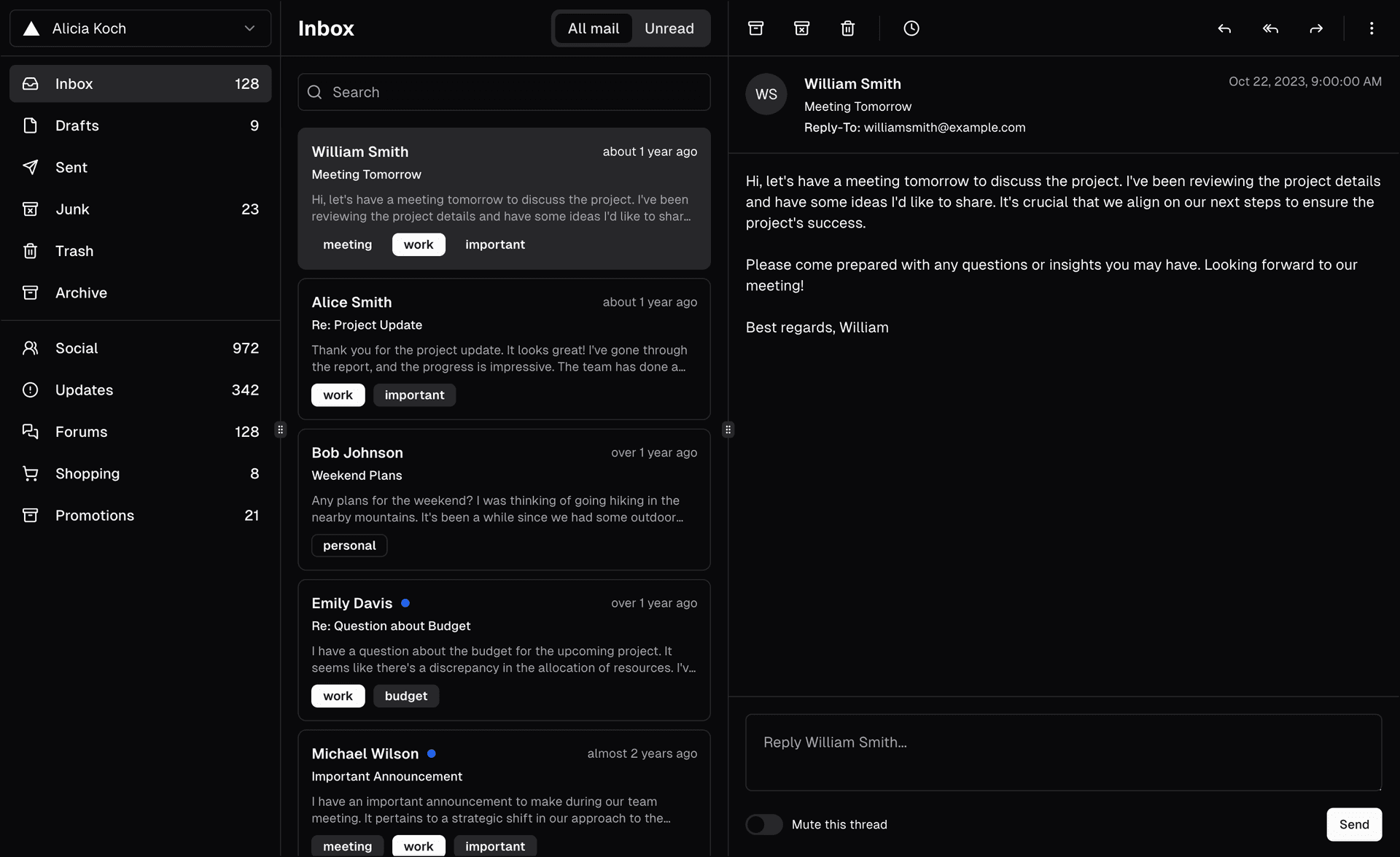Viewport: 1400px width, 857px height.
Task: Open Social folder with 972 unread
Action: pos(140,348)
